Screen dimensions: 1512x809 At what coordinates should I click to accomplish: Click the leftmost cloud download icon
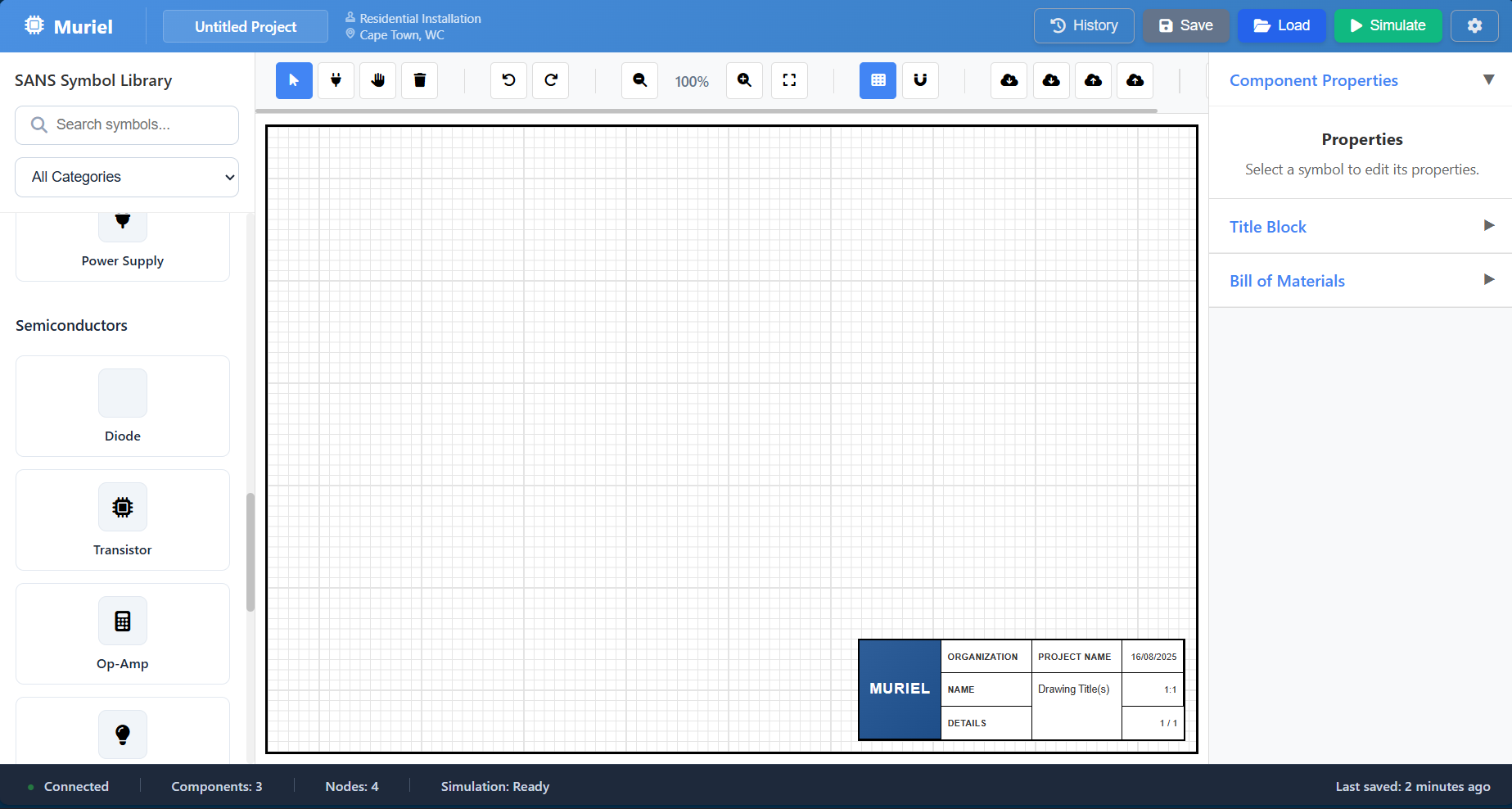[x=1009, y=80]
